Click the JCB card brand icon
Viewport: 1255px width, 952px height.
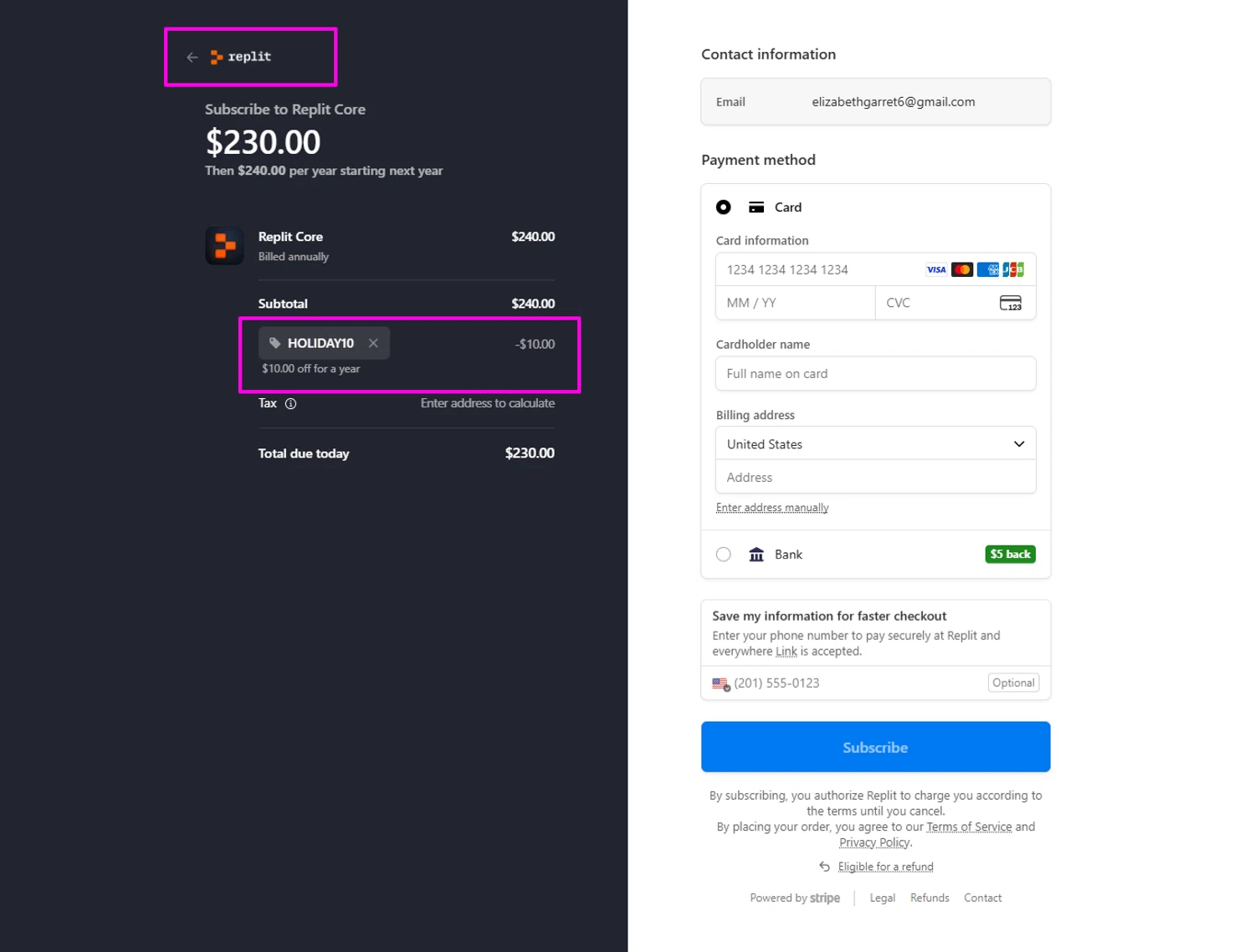(x=1013, y=269)
